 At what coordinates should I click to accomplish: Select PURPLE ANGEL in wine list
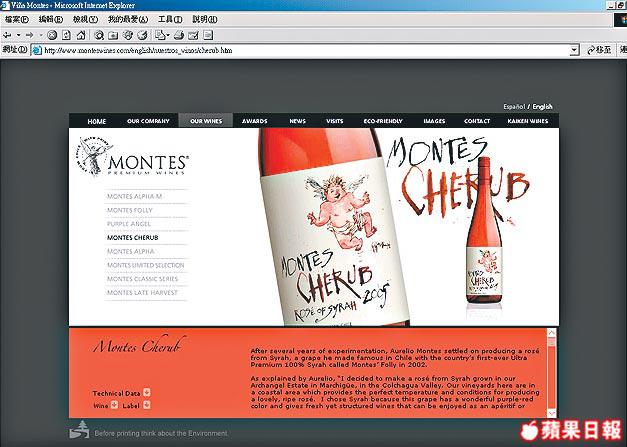click(x=129, y=224)
